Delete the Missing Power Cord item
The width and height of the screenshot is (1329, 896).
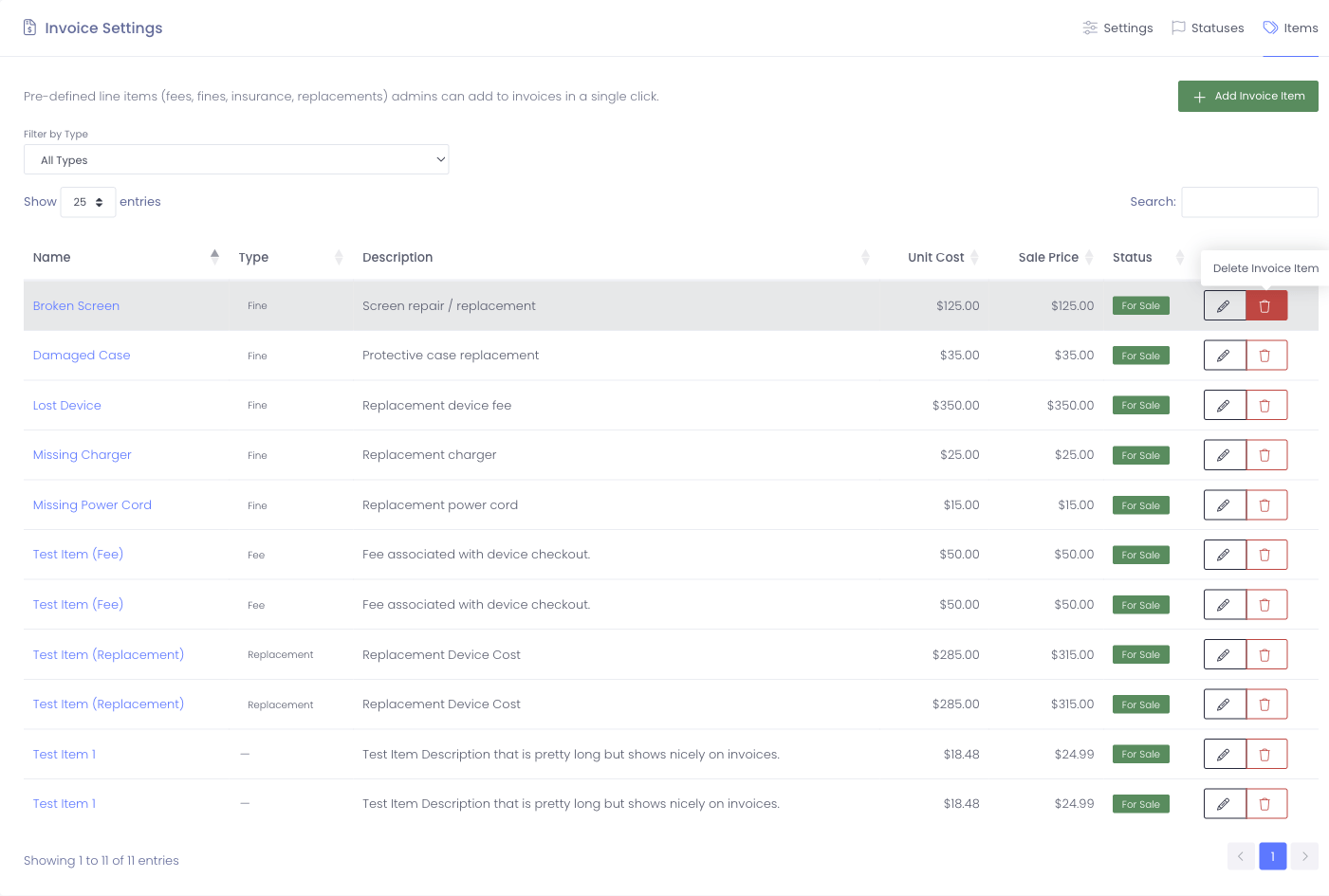click(1266, 505)
